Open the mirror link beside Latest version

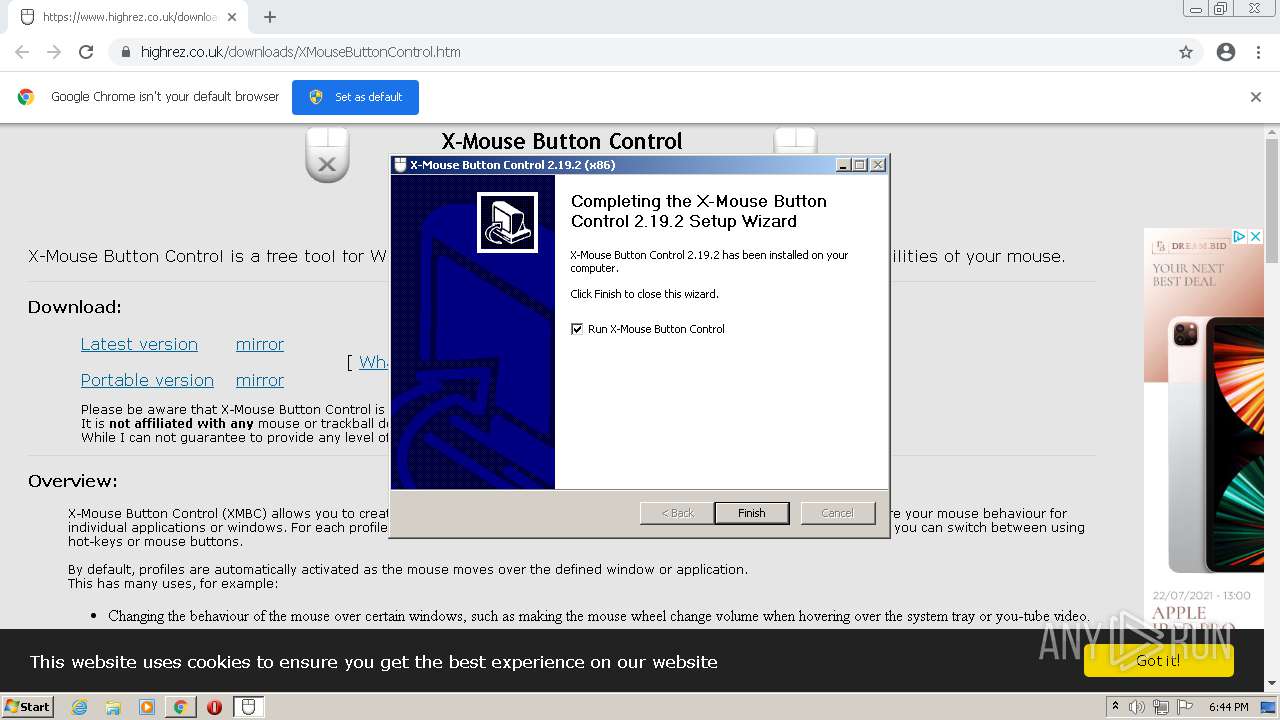260,344
